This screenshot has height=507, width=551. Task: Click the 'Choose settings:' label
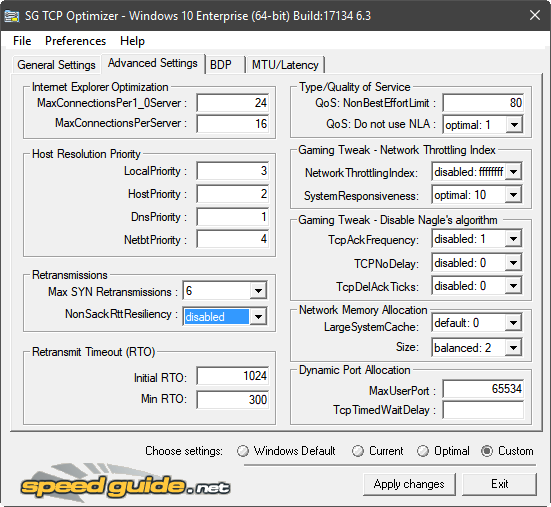tap(184, 451)
